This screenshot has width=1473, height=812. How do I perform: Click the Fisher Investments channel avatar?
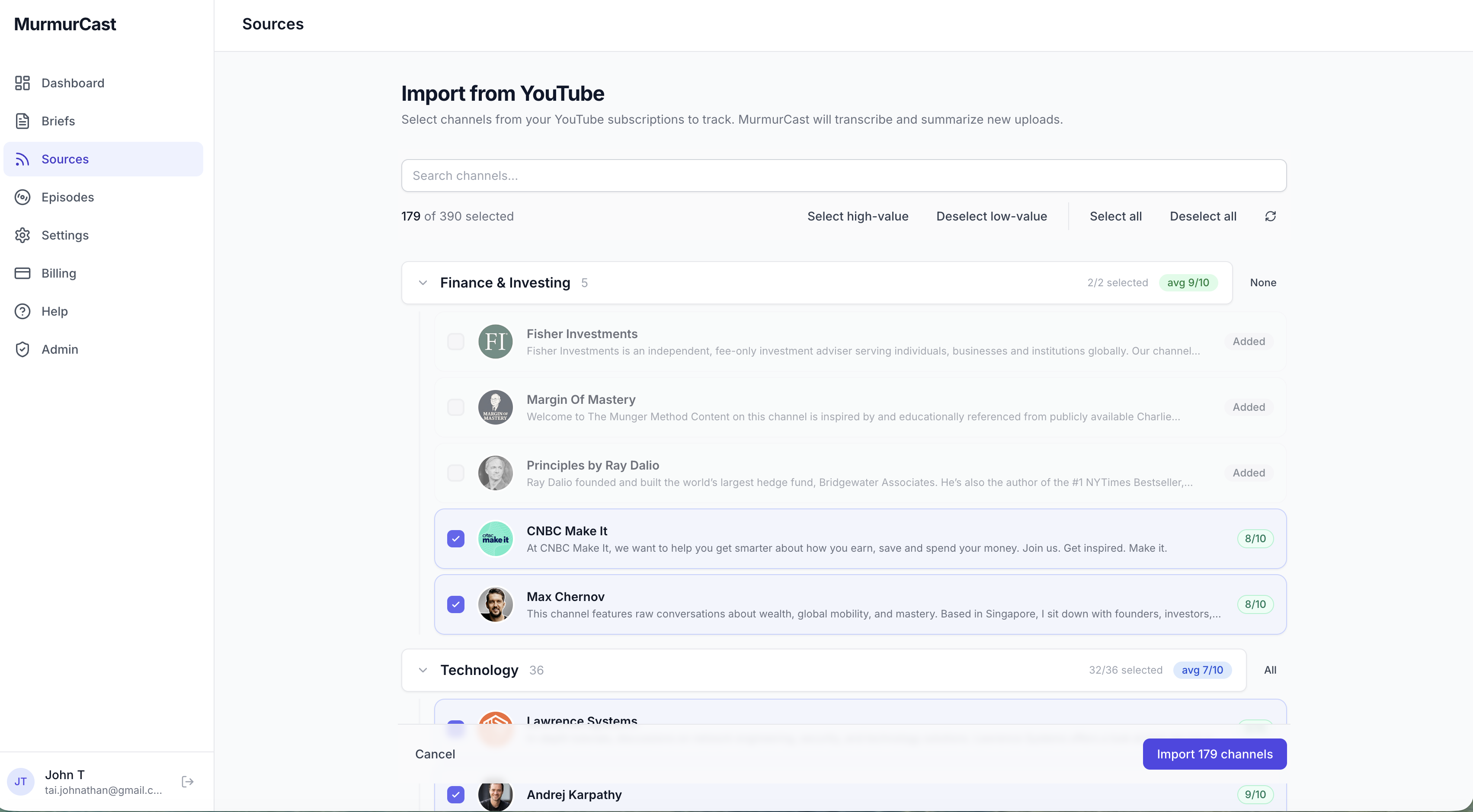[495, 342]
